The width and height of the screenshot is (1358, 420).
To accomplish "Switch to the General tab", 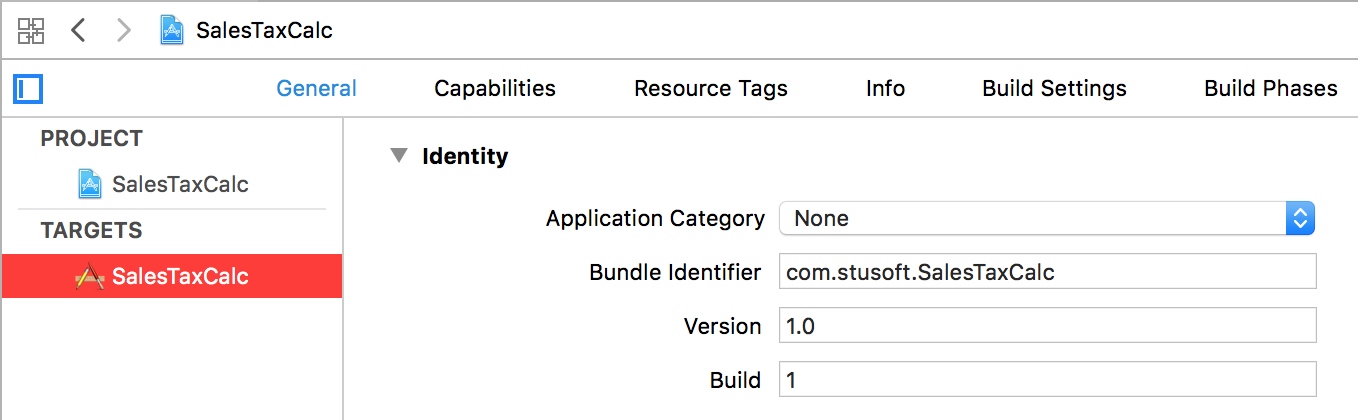I will [x=316, y=88].
